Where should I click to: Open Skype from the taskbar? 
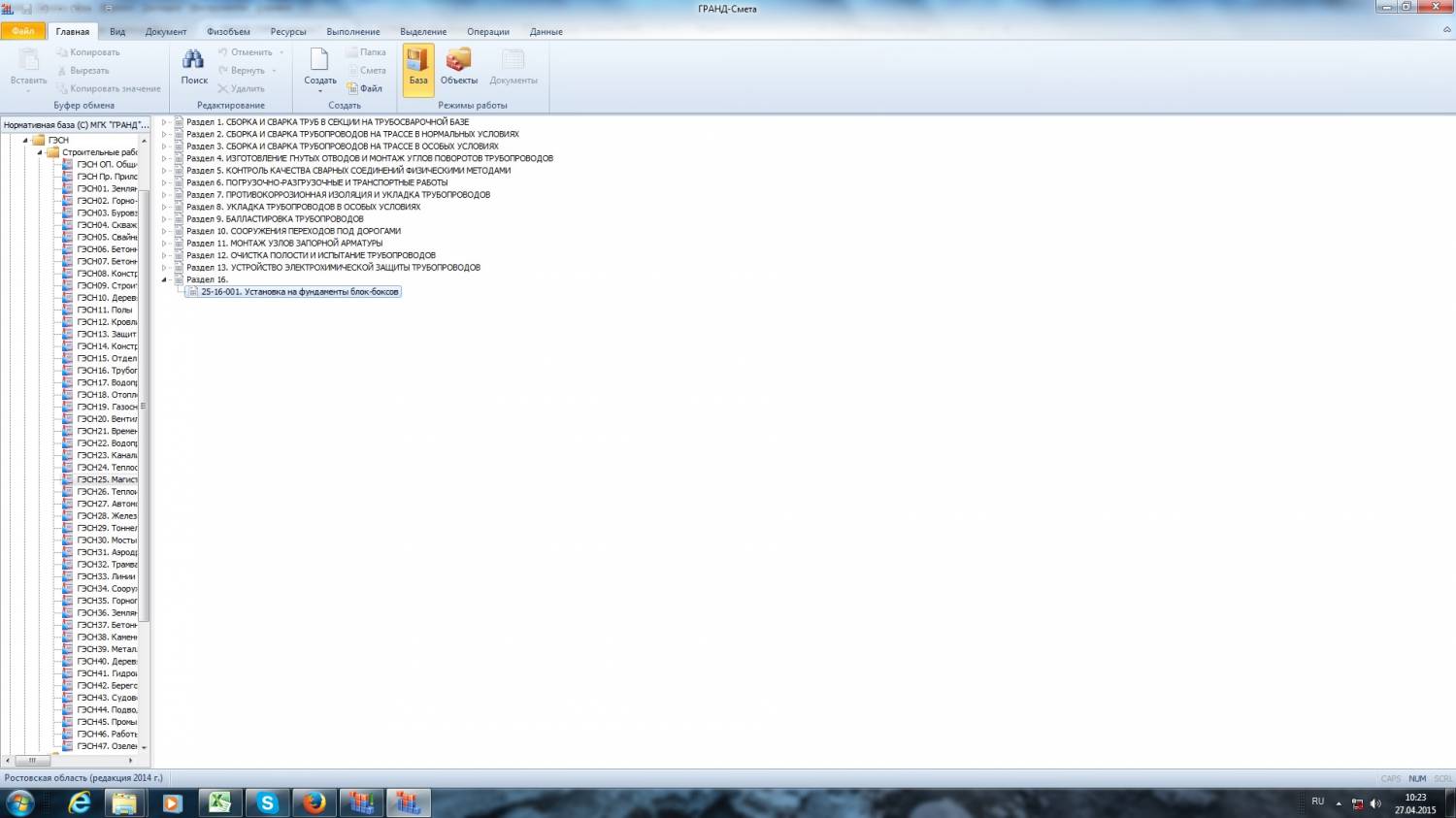click(x=267, y=802)
